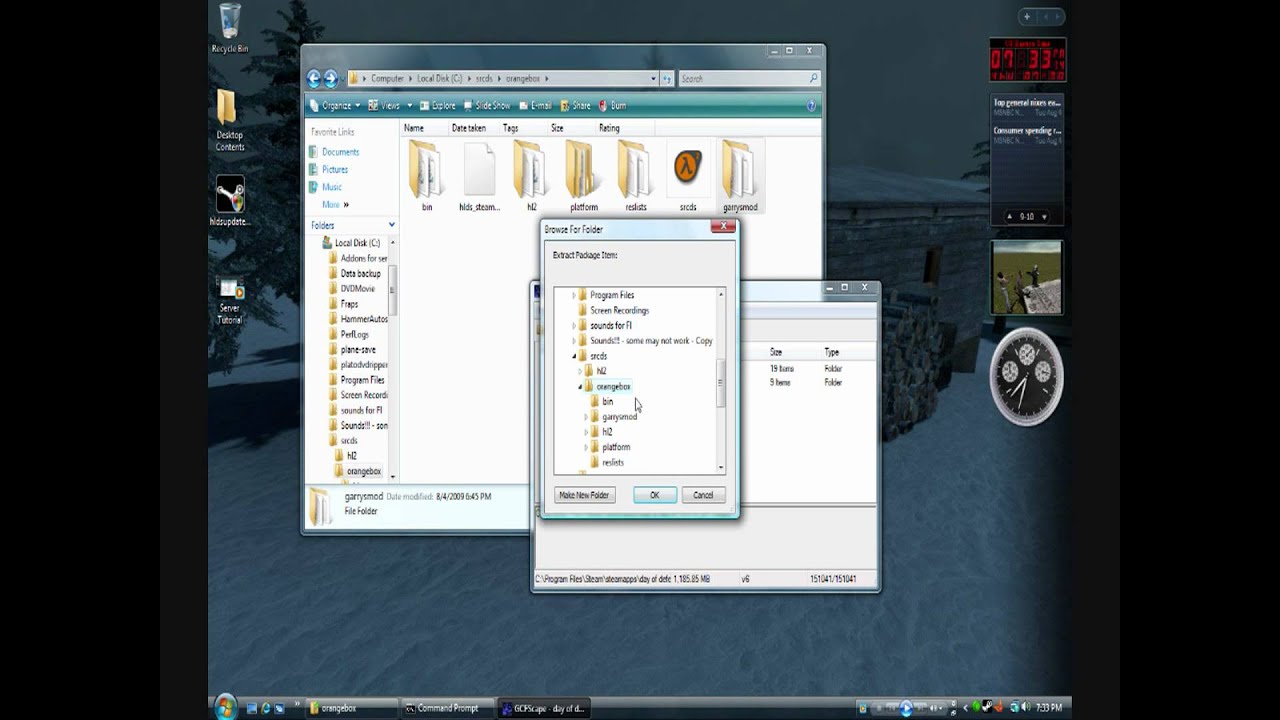This screenshot has width=1280, height=720.
Task: Expand the Program Files tree node
Action: click(x=574, y=296)
